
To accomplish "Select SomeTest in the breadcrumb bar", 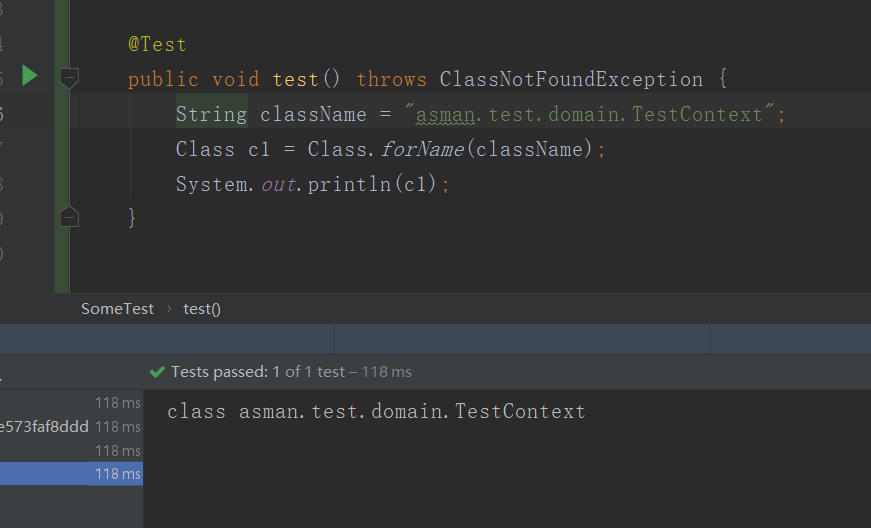I will [x=117, y=308].
